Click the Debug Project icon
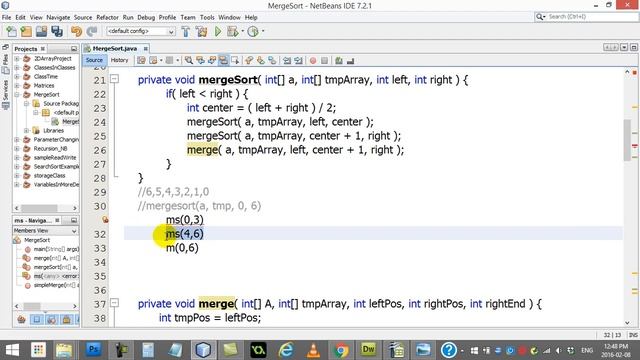Image resolution: width=640 pixels, height=360 pixels. point(233,31)
